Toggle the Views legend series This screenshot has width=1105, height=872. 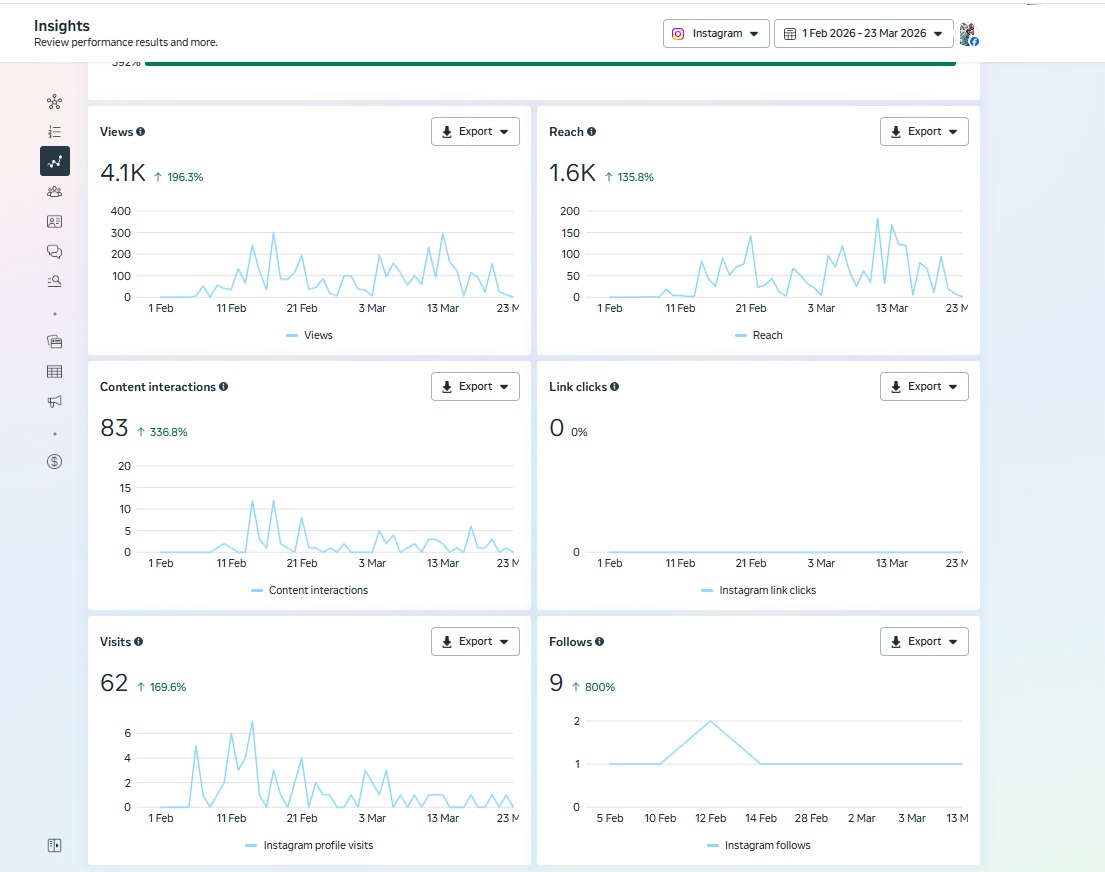click(309, 336)
